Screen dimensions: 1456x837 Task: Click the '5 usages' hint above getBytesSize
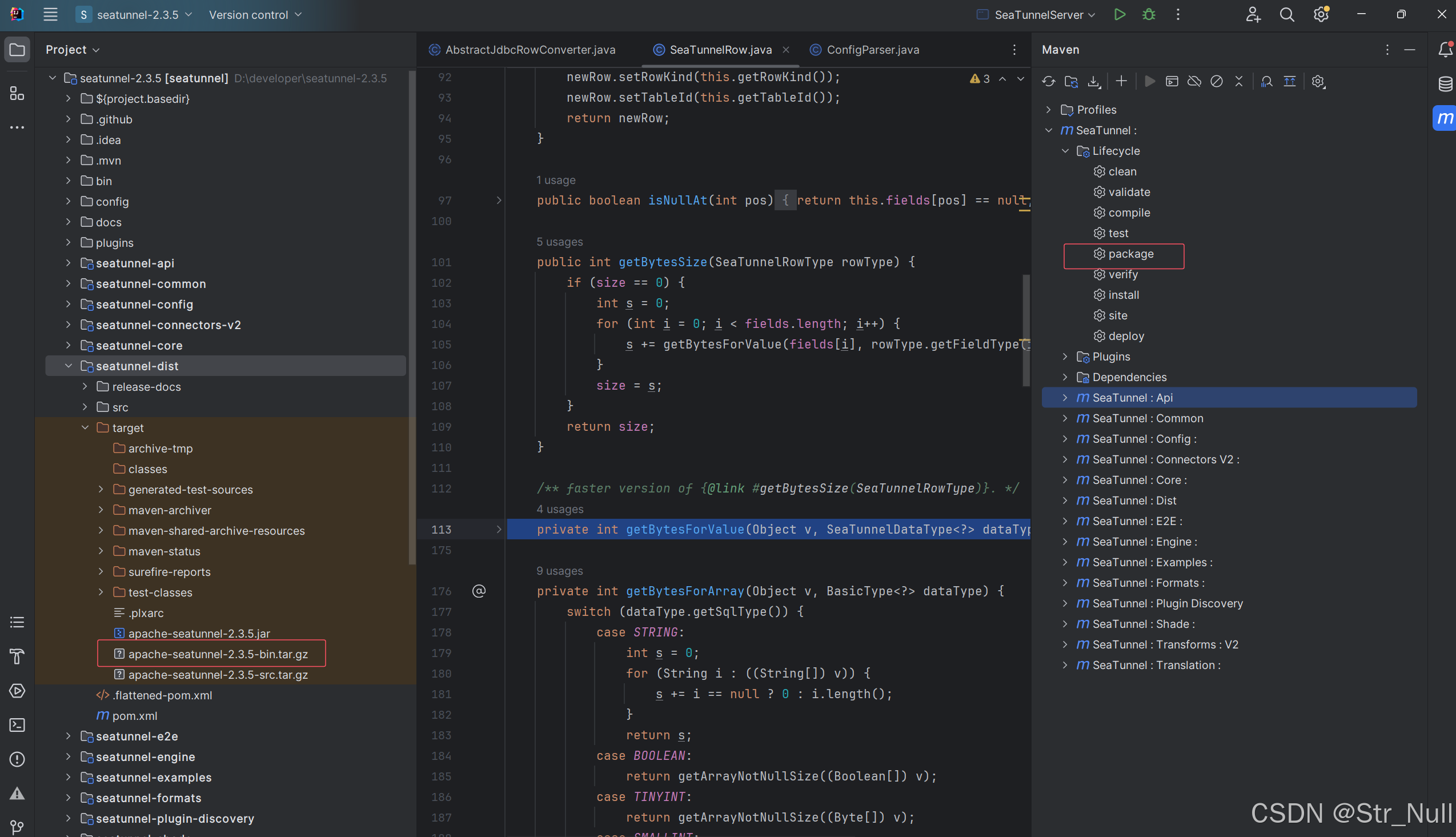[x=559, y=242]
